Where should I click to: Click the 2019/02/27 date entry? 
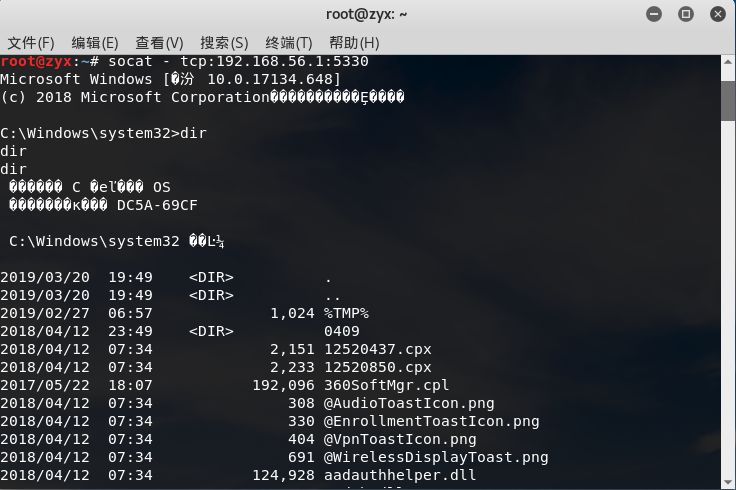[x=45, y=313]
